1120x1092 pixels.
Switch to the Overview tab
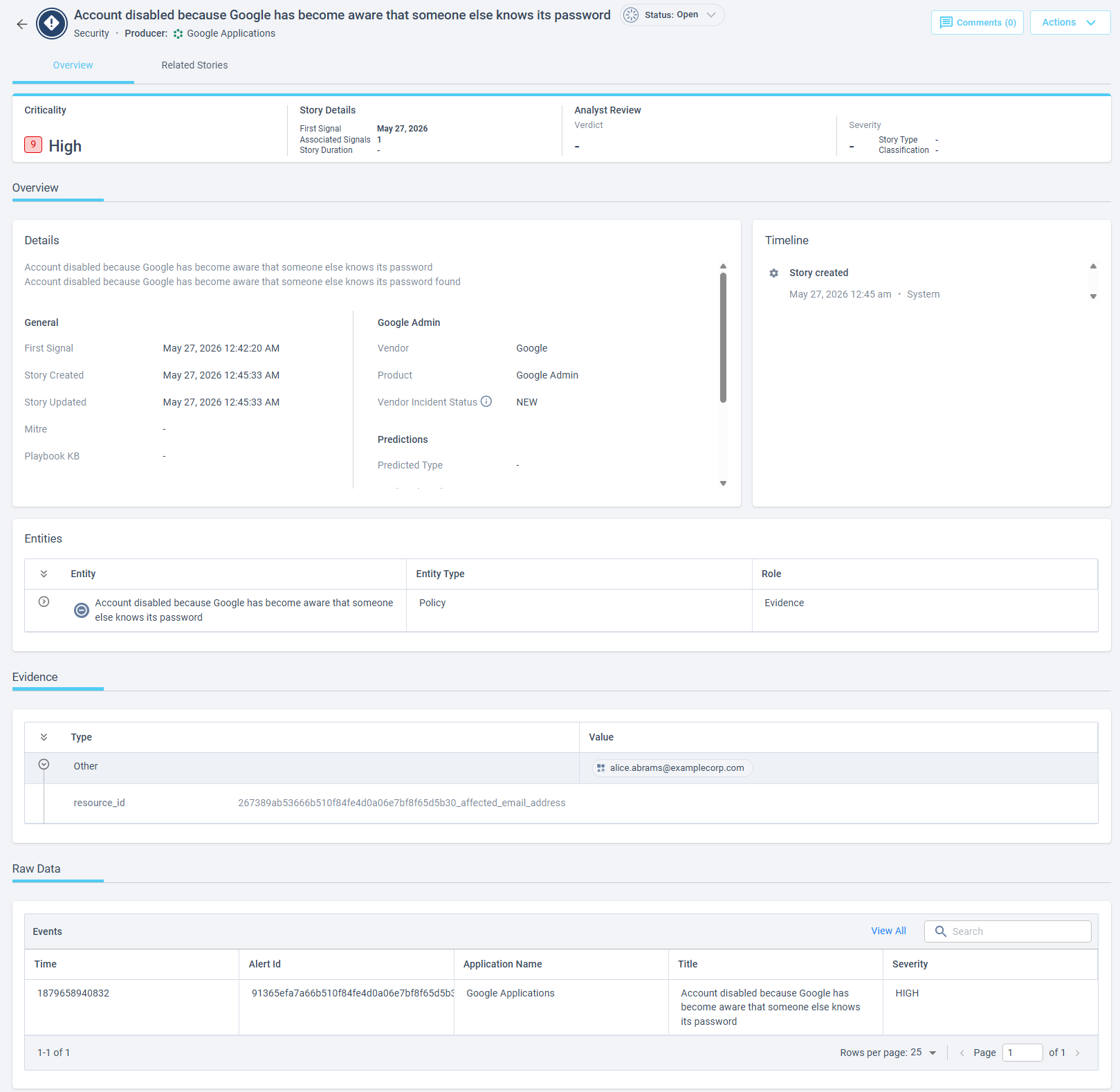73,65
